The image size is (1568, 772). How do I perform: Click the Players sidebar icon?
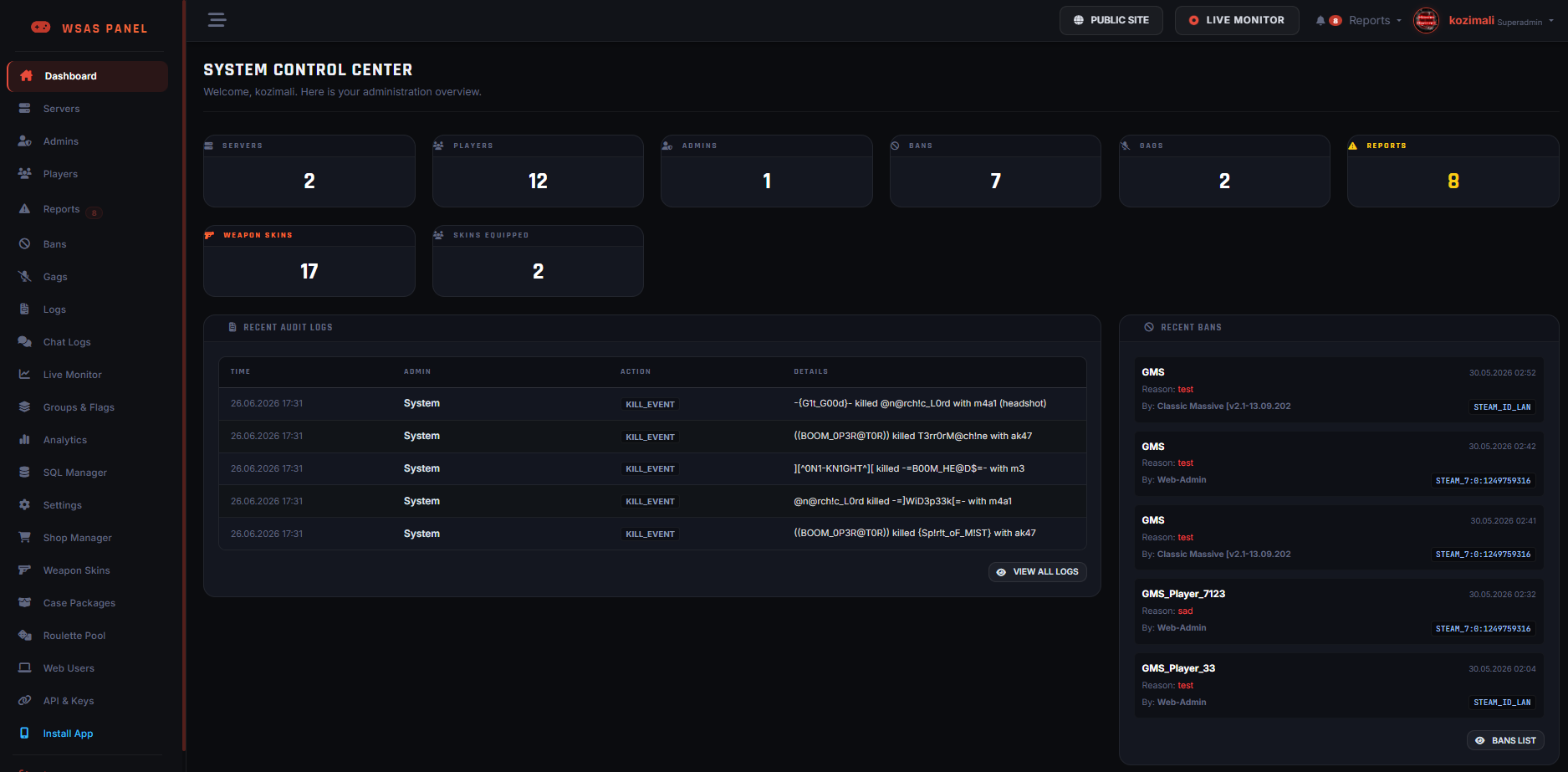point(25,174)
